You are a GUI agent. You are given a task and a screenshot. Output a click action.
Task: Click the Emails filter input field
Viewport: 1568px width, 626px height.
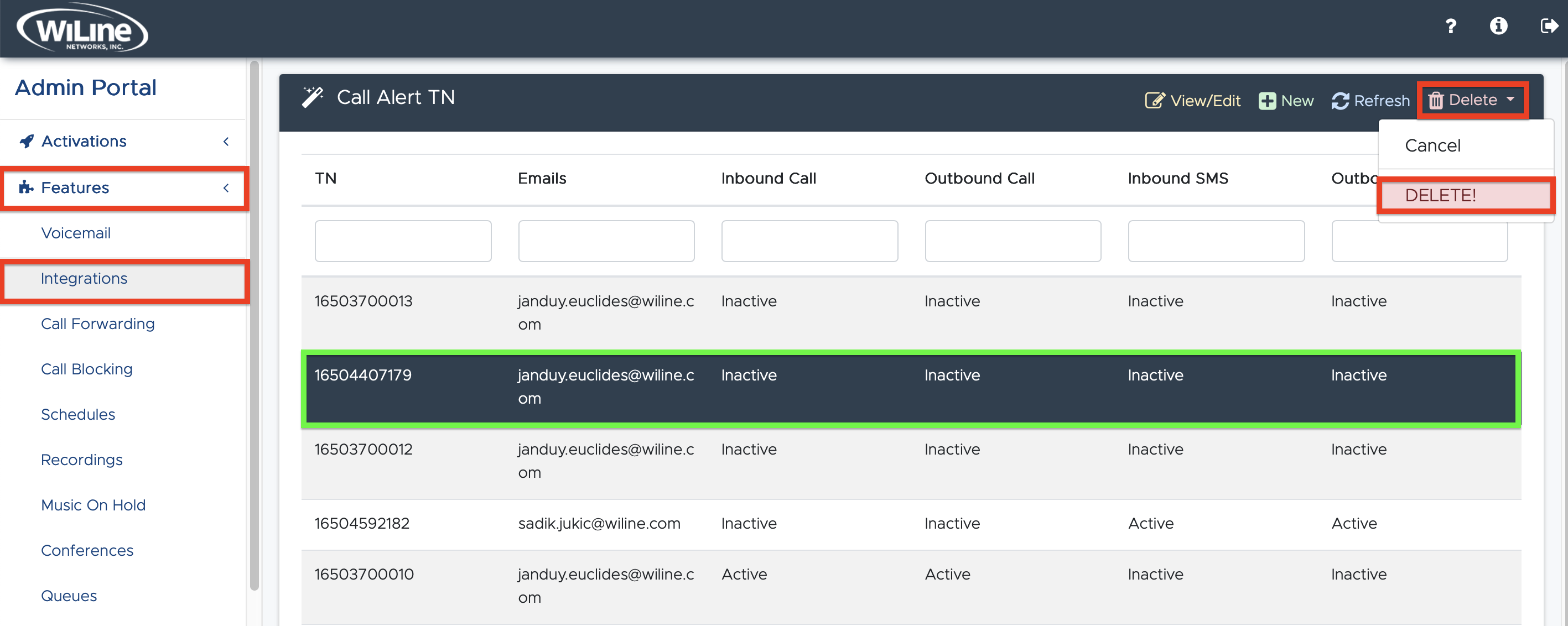click(606, 241)
